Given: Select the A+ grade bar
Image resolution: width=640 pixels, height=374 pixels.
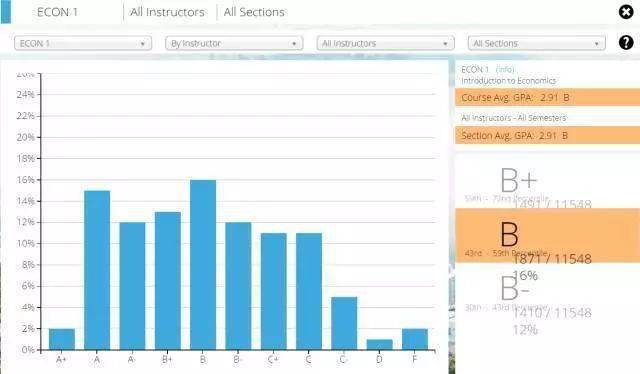Looking at the screenshot, I should 62,339.
